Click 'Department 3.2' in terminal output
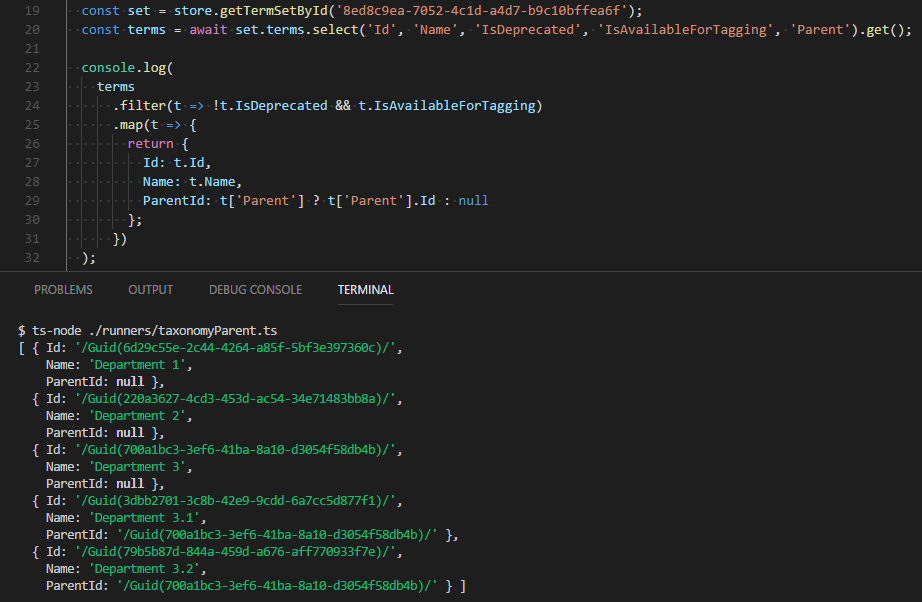922x602 pixels. 144,569
